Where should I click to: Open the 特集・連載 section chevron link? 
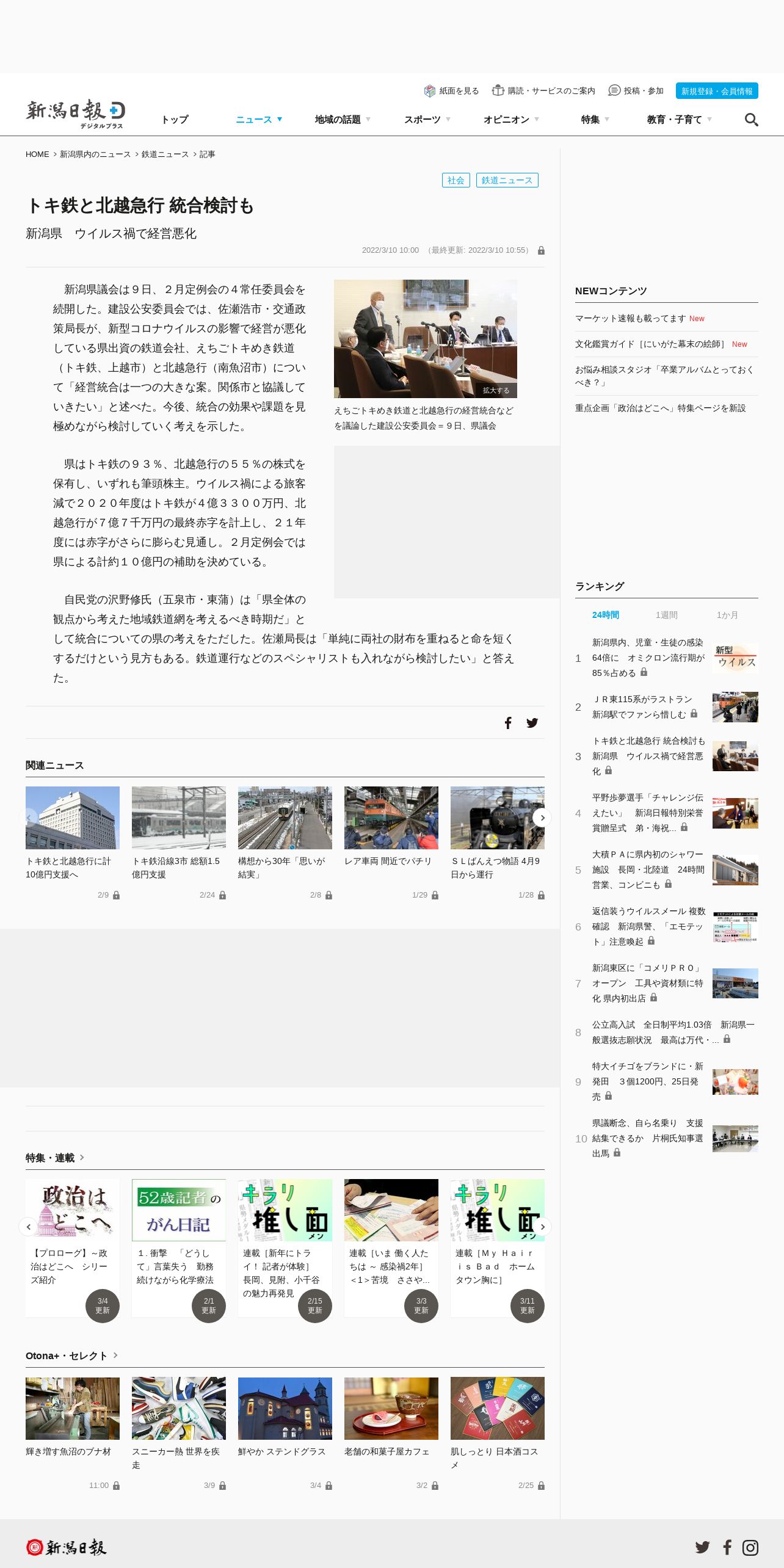[x=82, y=1157]
